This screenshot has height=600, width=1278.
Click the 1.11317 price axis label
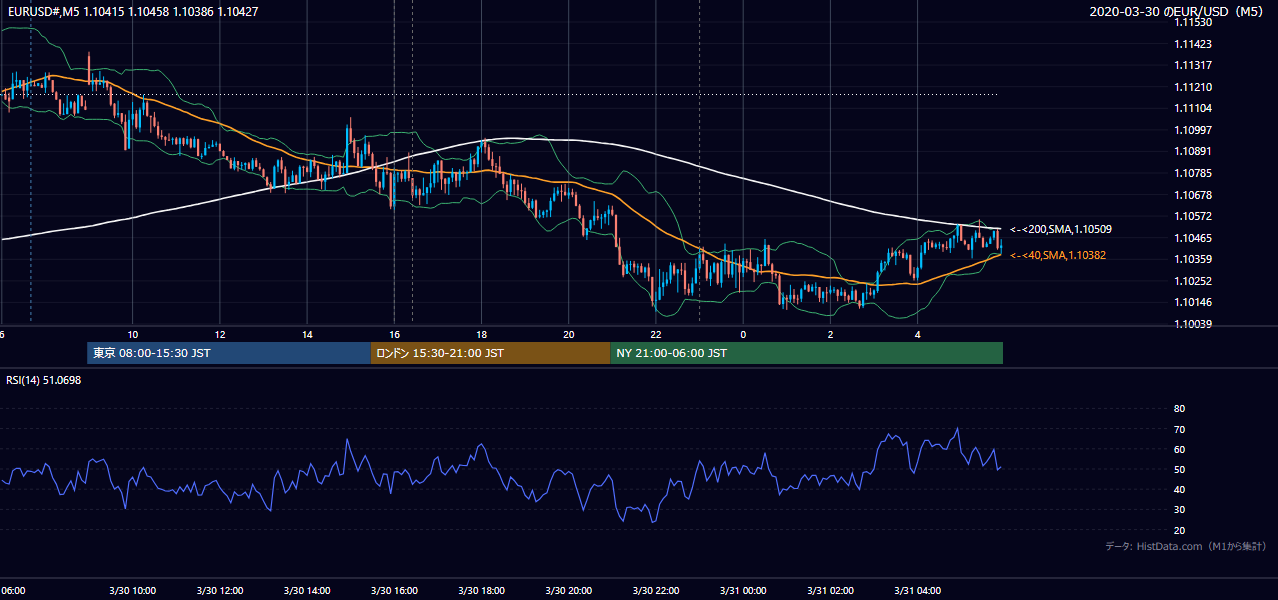1193,66
